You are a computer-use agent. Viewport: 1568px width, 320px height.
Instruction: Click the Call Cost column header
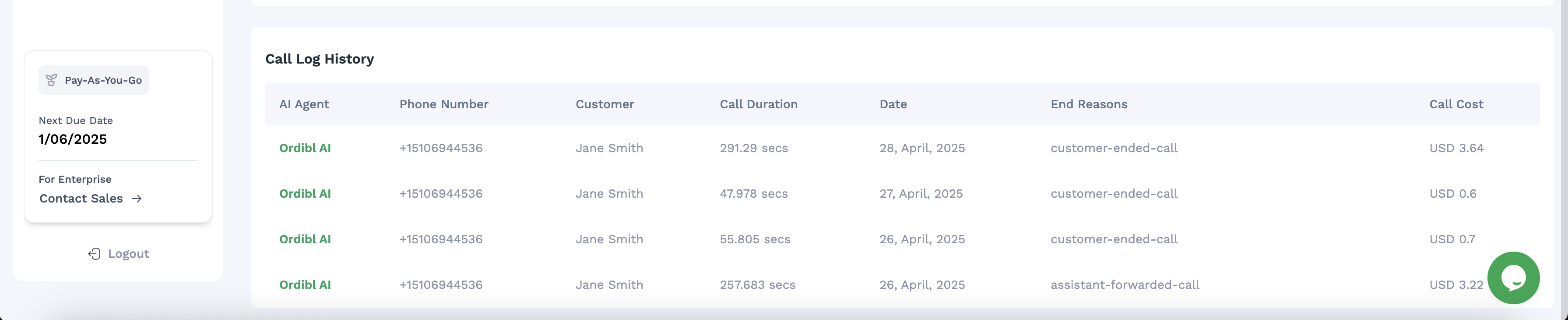coord(1455,104)
